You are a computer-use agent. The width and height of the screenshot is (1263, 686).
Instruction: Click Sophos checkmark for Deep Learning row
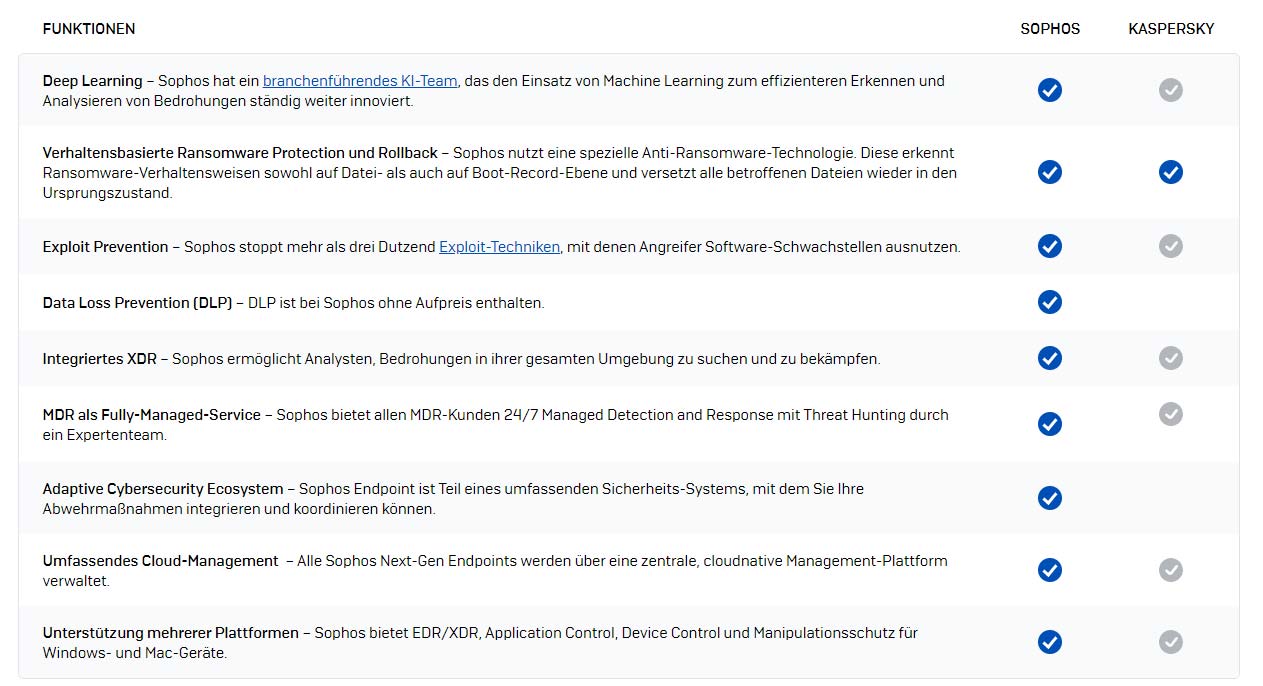coord(1049,90)
